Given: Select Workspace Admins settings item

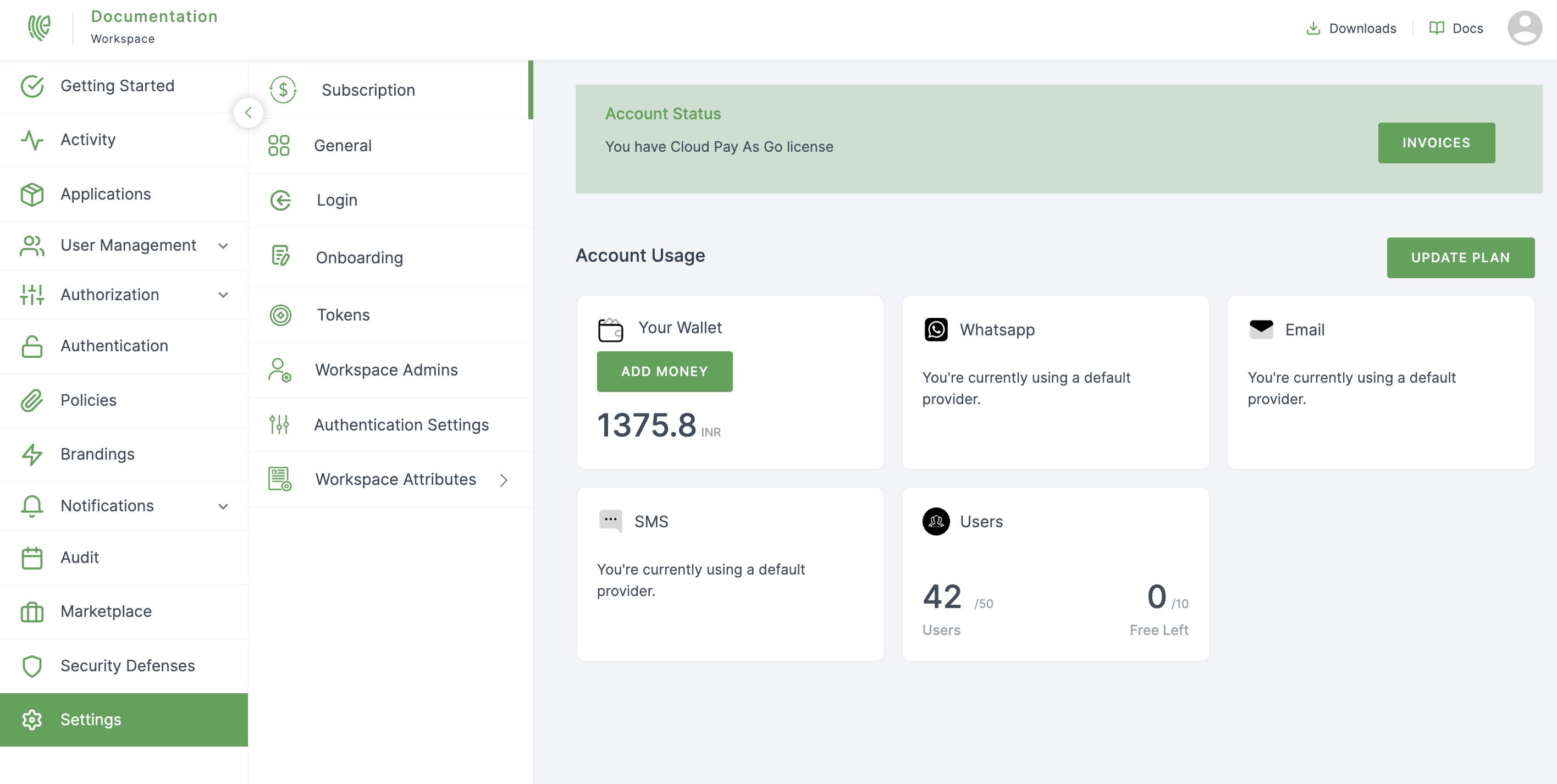Looking at the screenshot, I should [390, 371].
